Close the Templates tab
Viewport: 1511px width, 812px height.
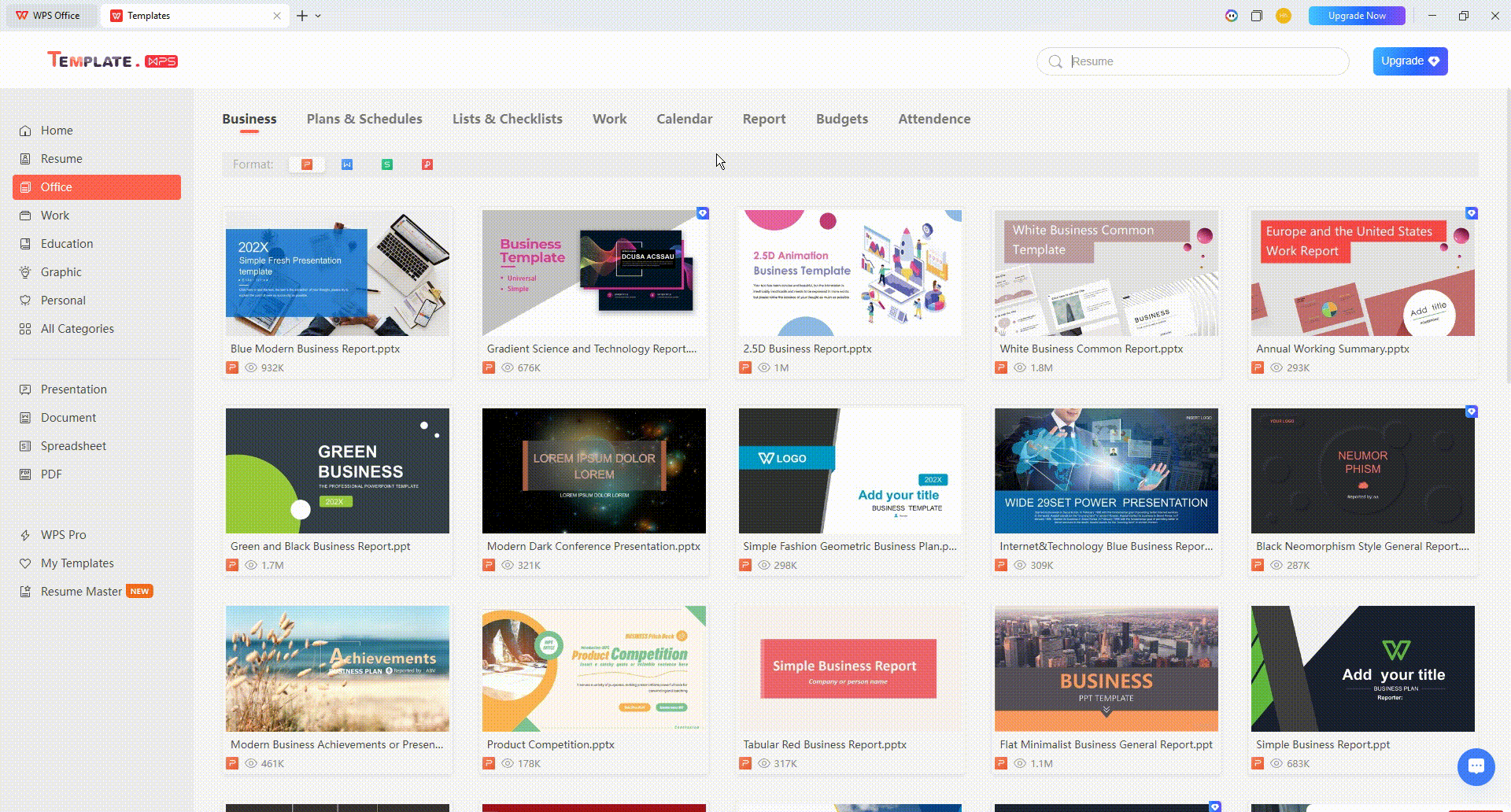277,16
